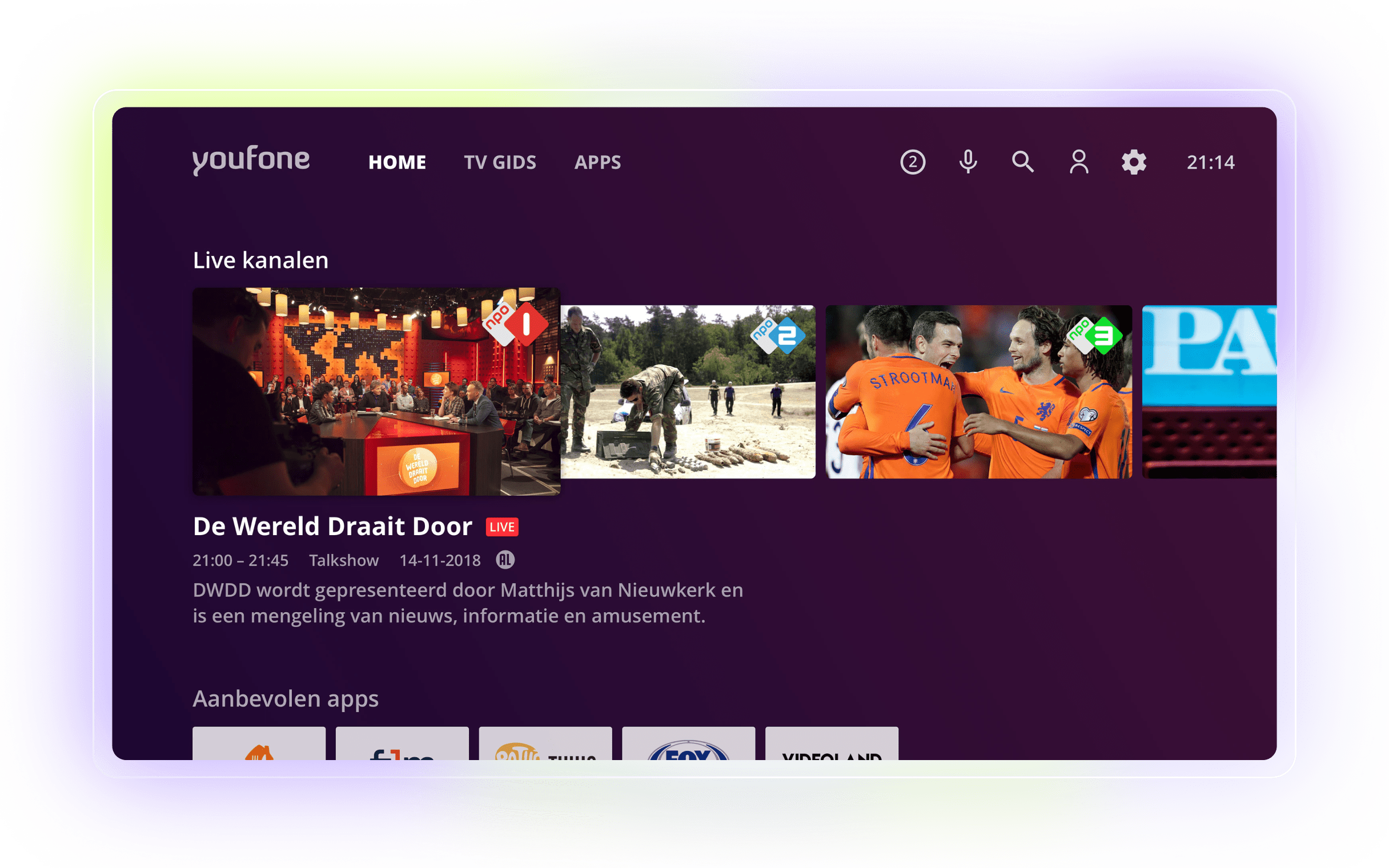Open NPO 2 soldiers program thumbnail
The width and height of the screenshot is (1389, 868).
(x=688, y=392)
